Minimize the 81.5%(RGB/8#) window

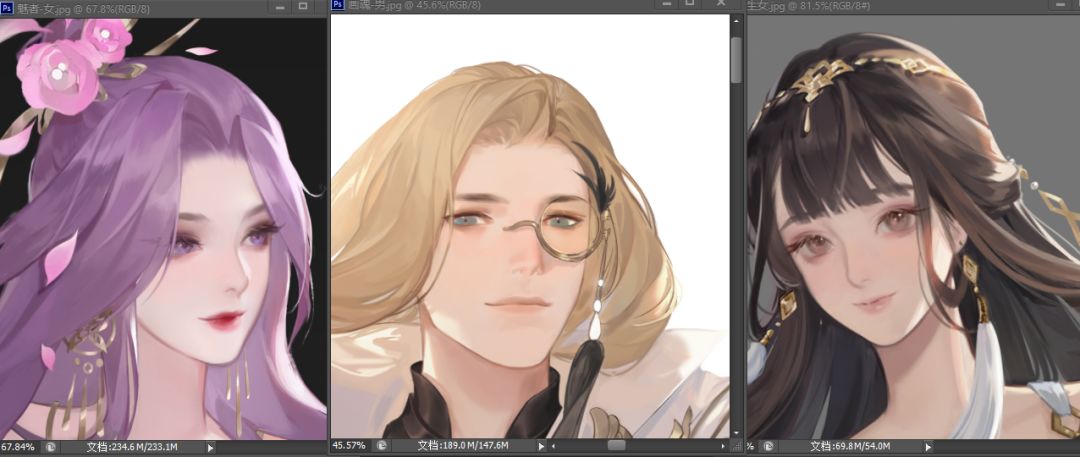point(1061,4)
